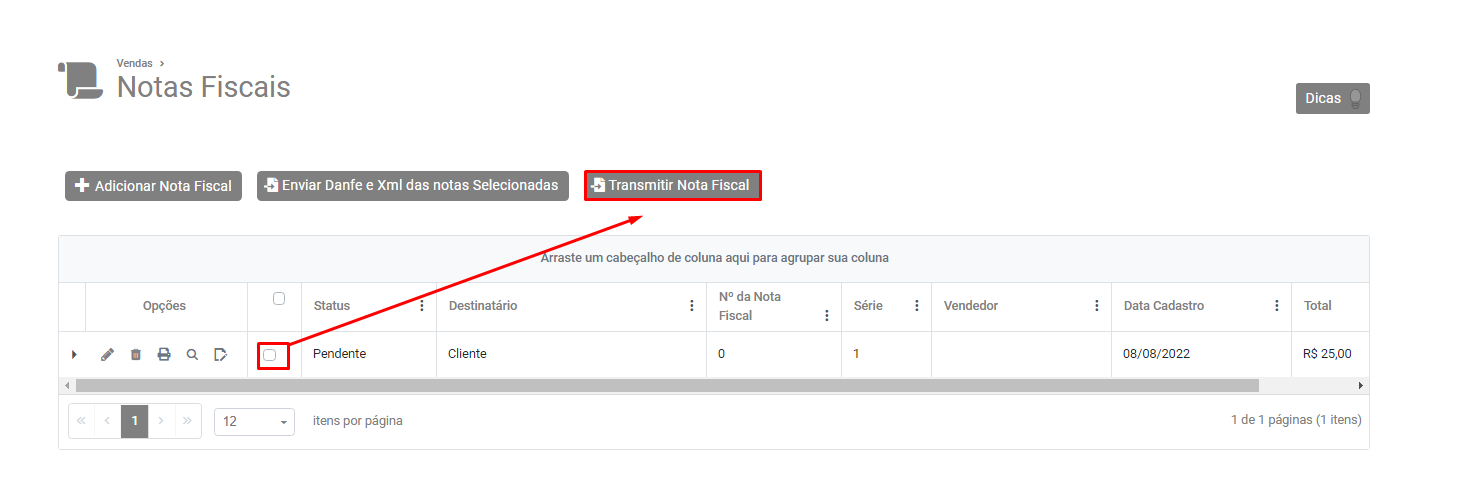Click Enviar Danfe e Xml das notas Selecionadas

[412, 186]
